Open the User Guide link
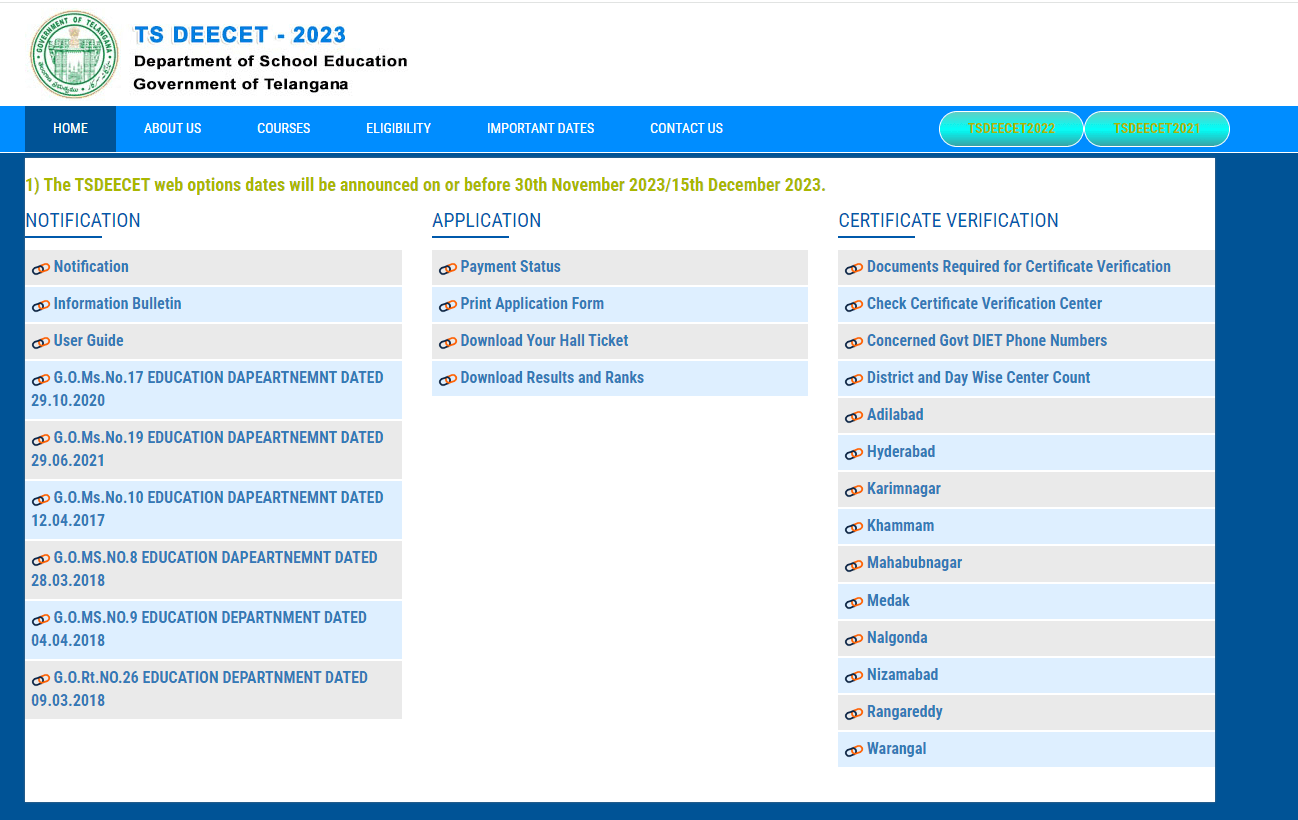Viewport: 1298px width, 820px height. pyautogui.click(x=88, y=341)
